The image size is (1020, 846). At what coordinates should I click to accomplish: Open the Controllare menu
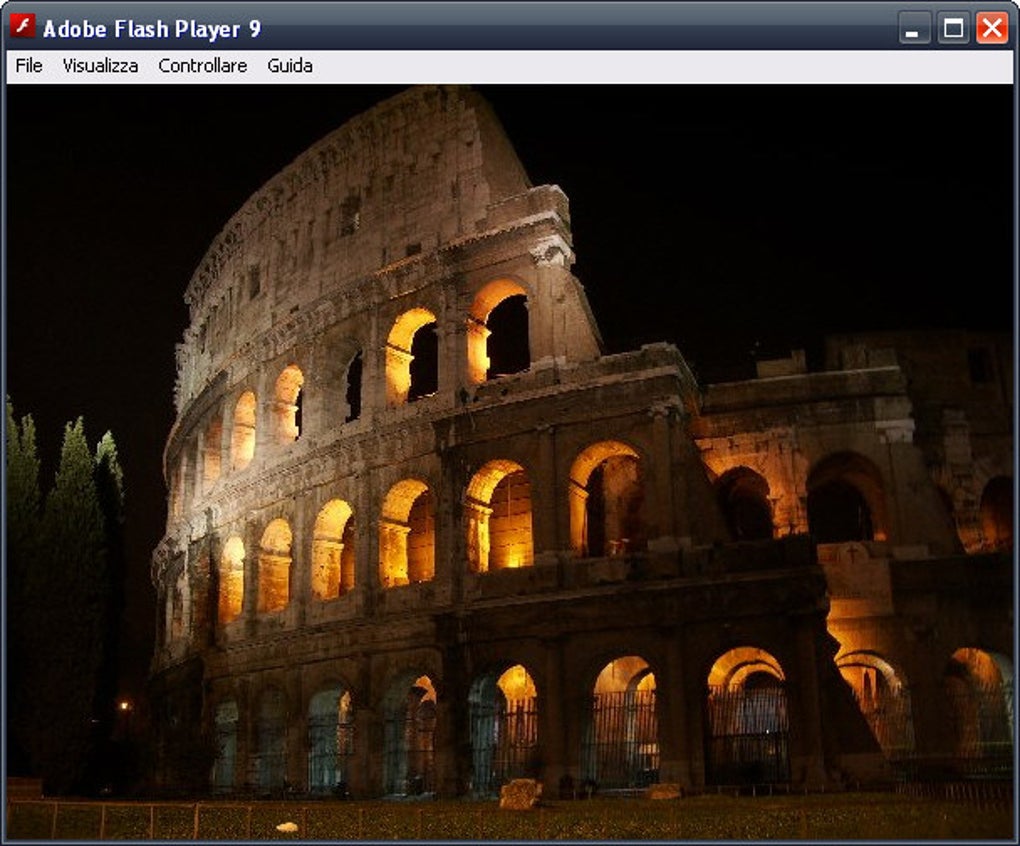coord(203,66)
